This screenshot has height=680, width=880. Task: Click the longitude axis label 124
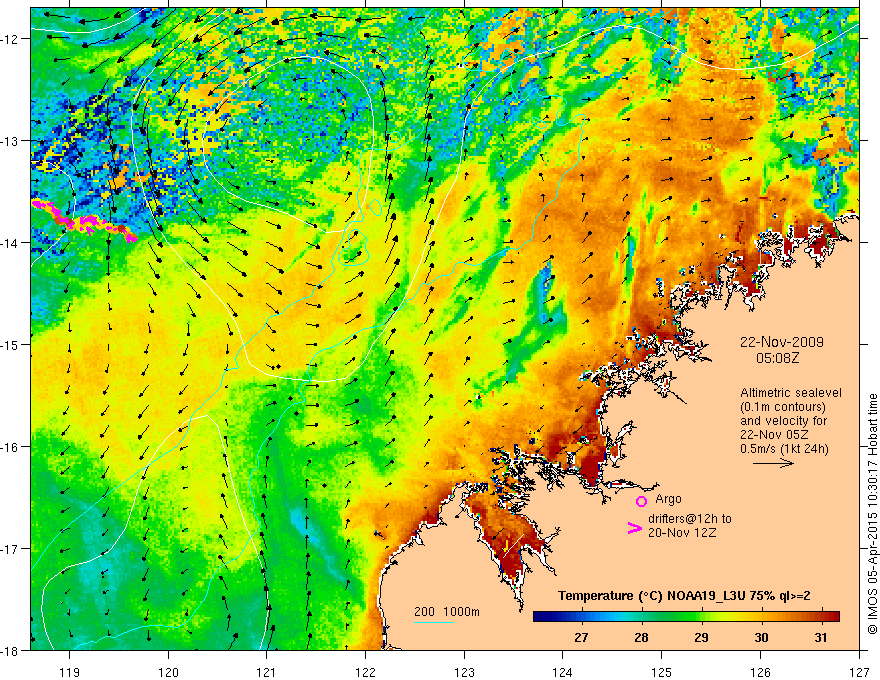click(563, 672)
